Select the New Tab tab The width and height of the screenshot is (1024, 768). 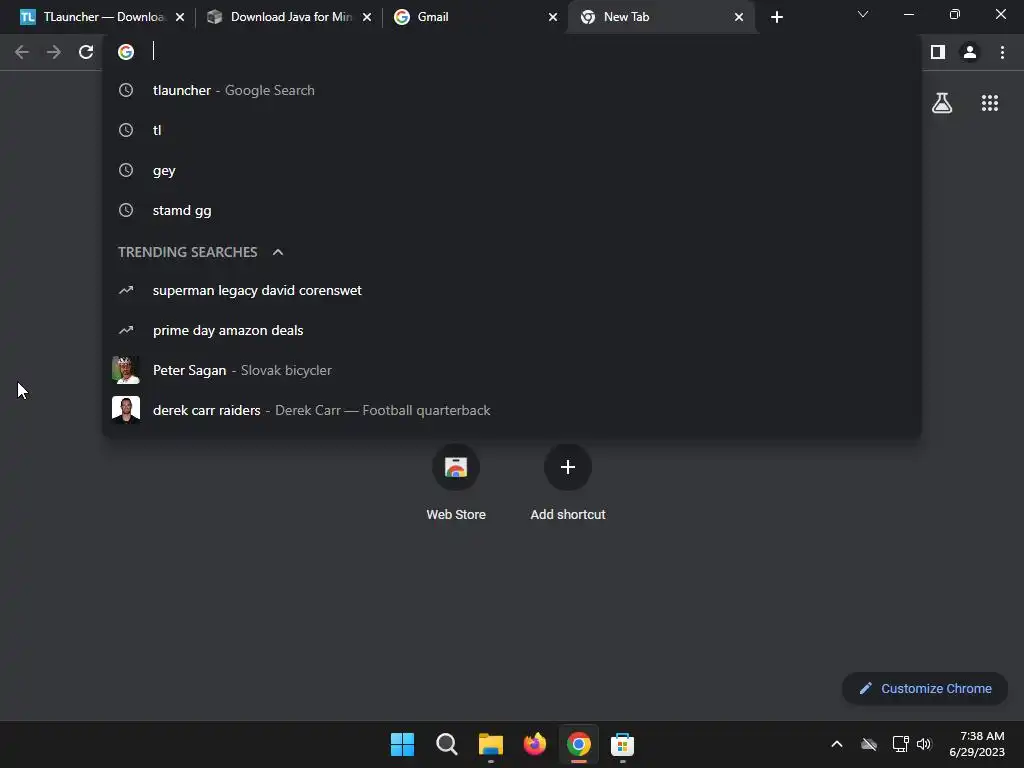(x=661, y=17)
